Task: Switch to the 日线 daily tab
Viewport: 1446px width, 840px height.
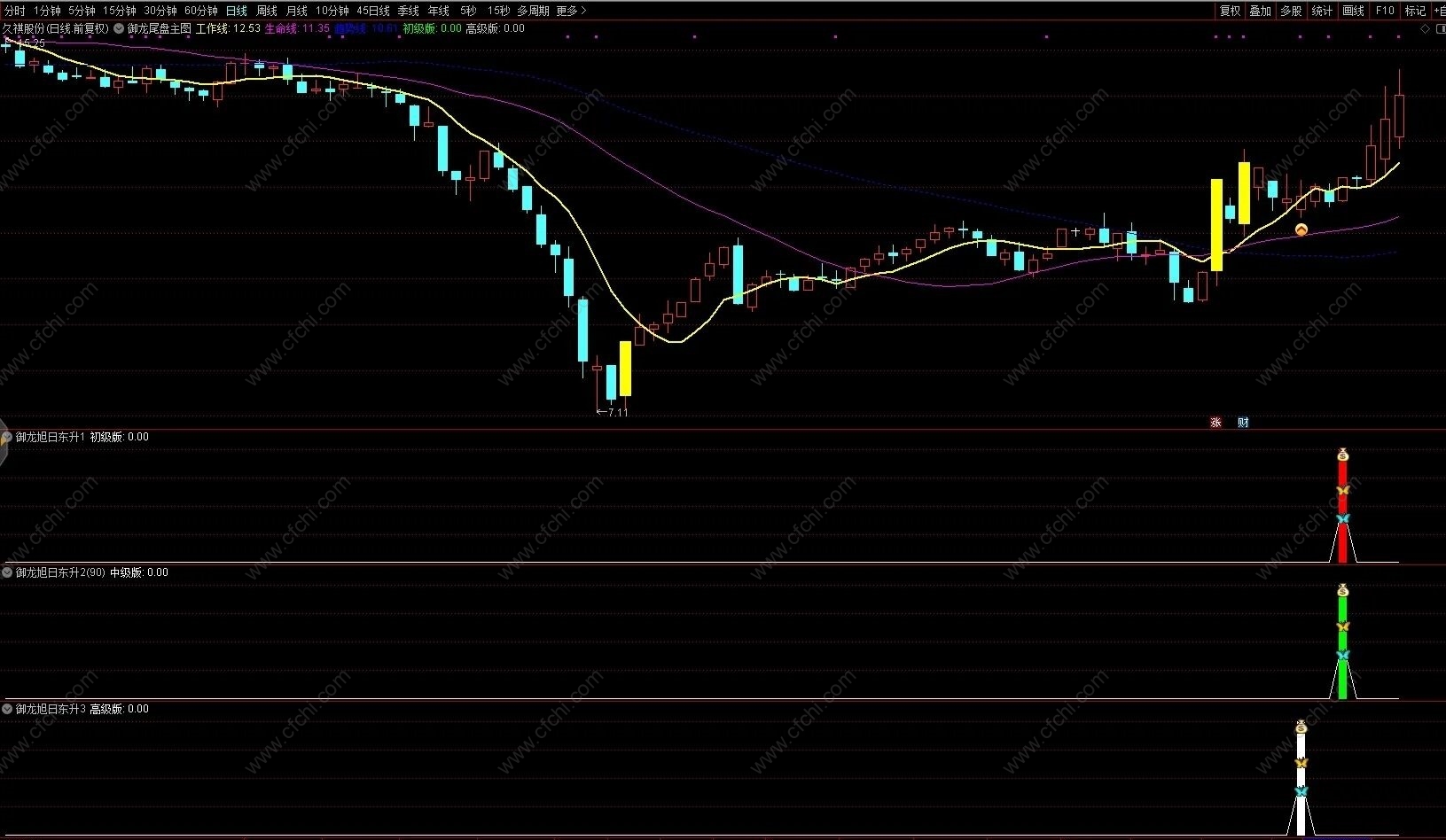Action: (x=236, y=11)
